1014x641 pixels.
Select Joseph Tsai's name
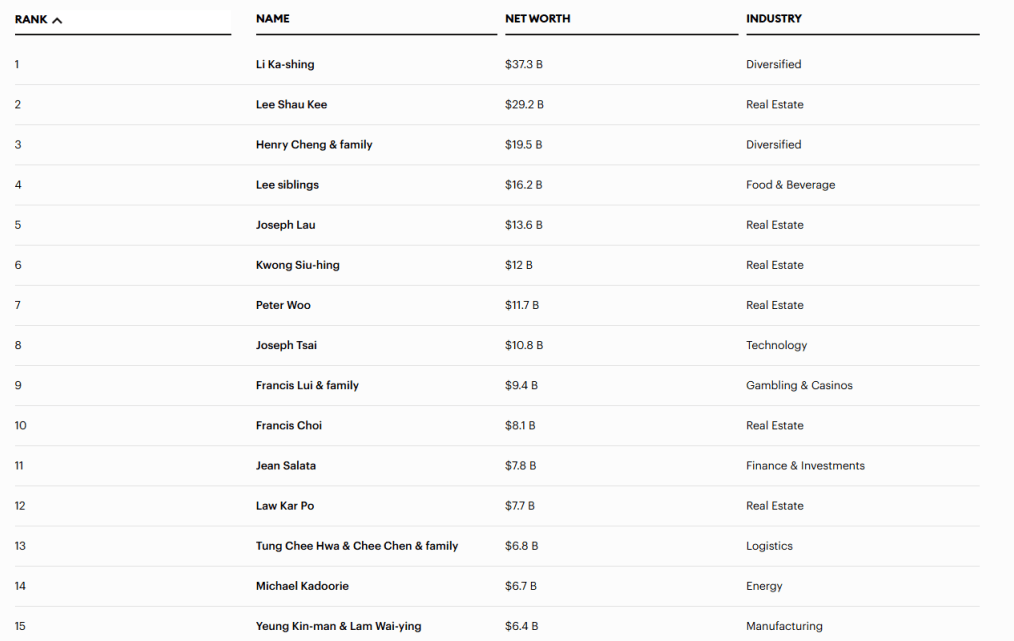tap(286, 345)
